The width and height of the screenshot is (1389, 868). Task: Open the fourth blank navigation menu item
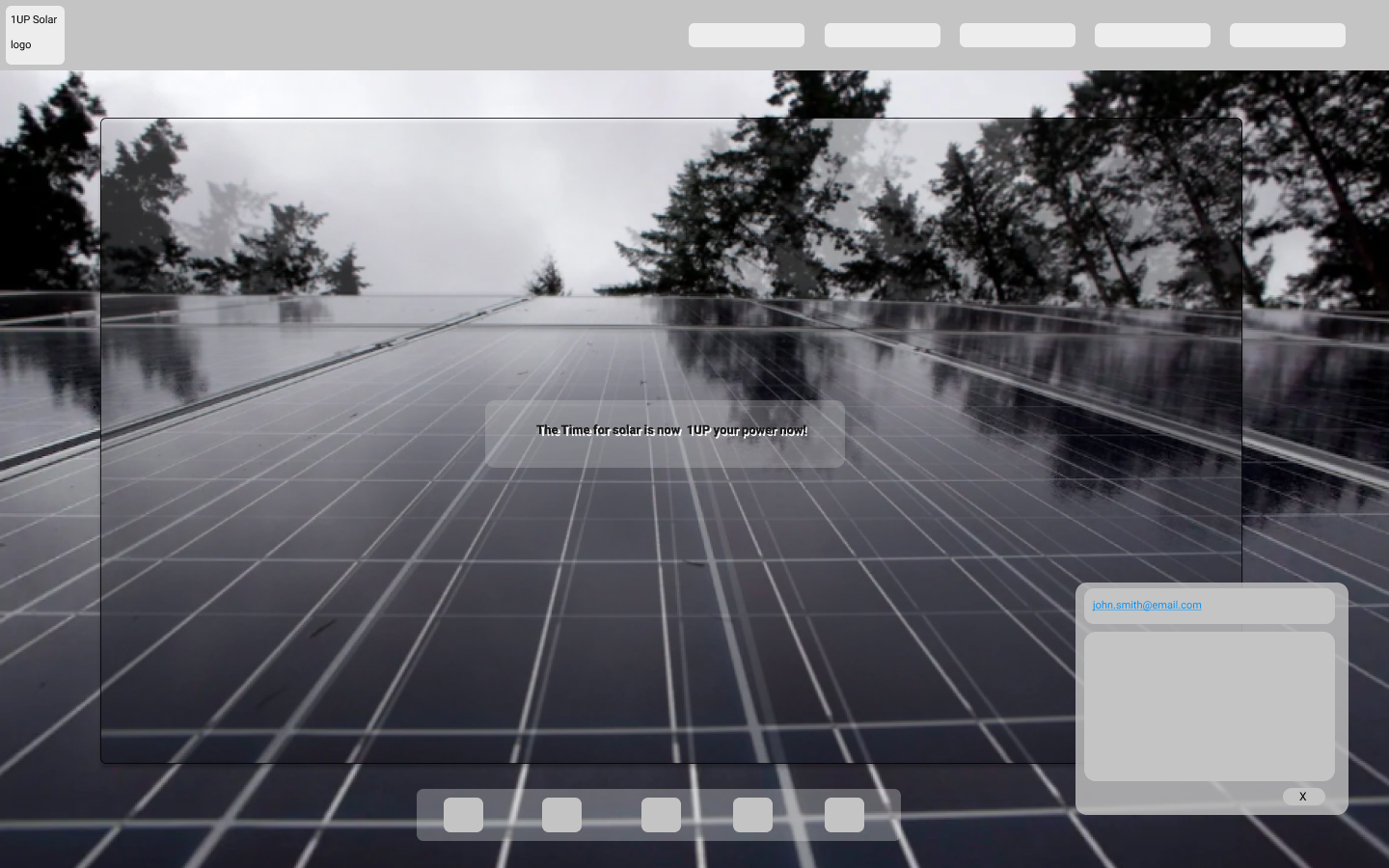click(x=1153, y=36)
